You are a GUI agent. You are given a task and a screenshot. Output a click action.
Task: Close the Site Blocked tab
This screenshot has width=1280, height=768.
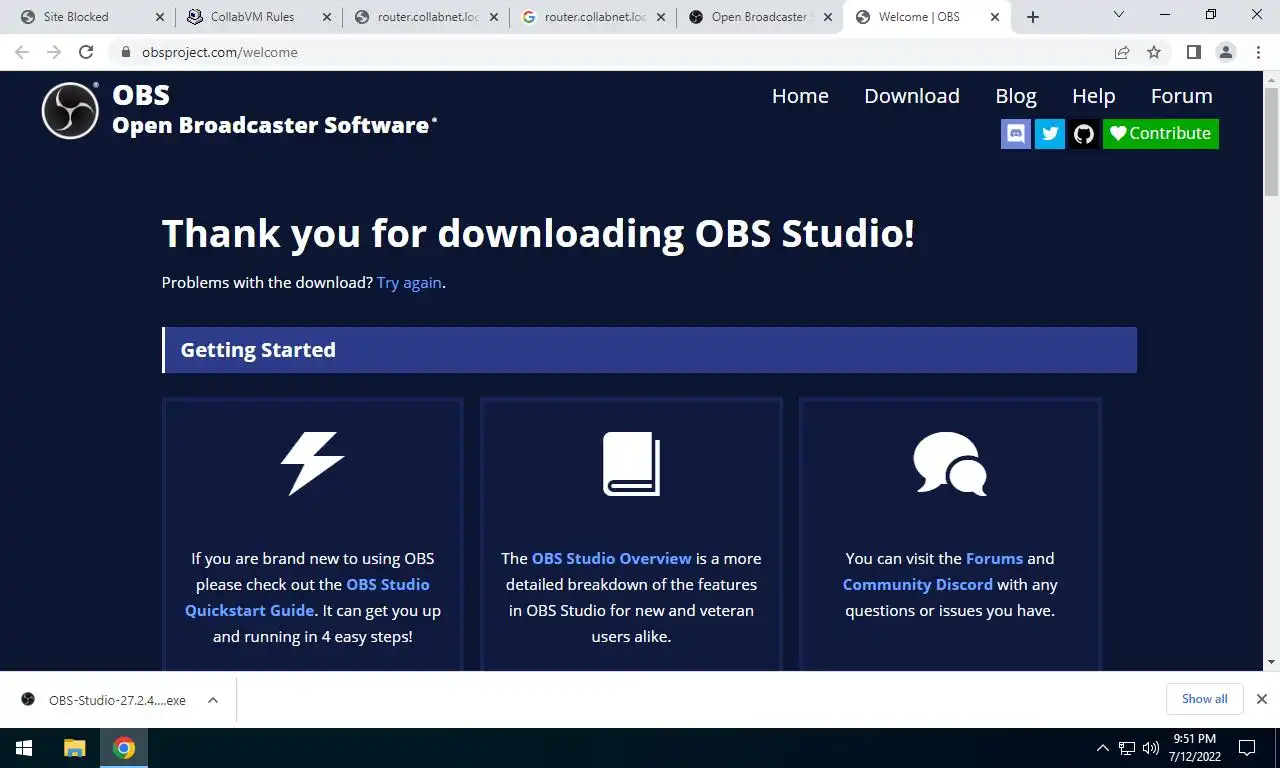(x=161, y=17)
